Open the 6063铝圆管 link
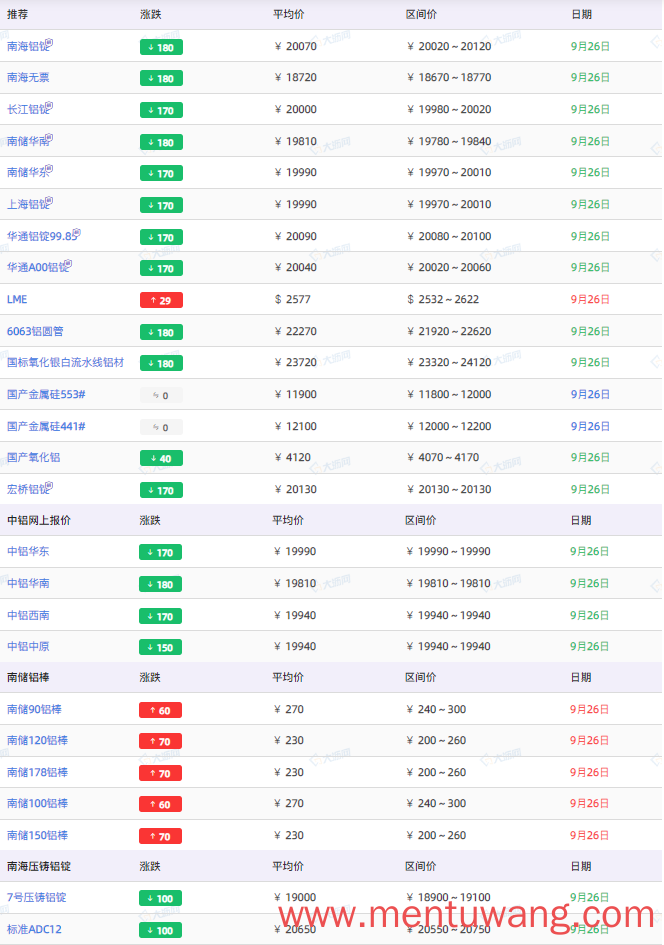 (x=35, y=331)
